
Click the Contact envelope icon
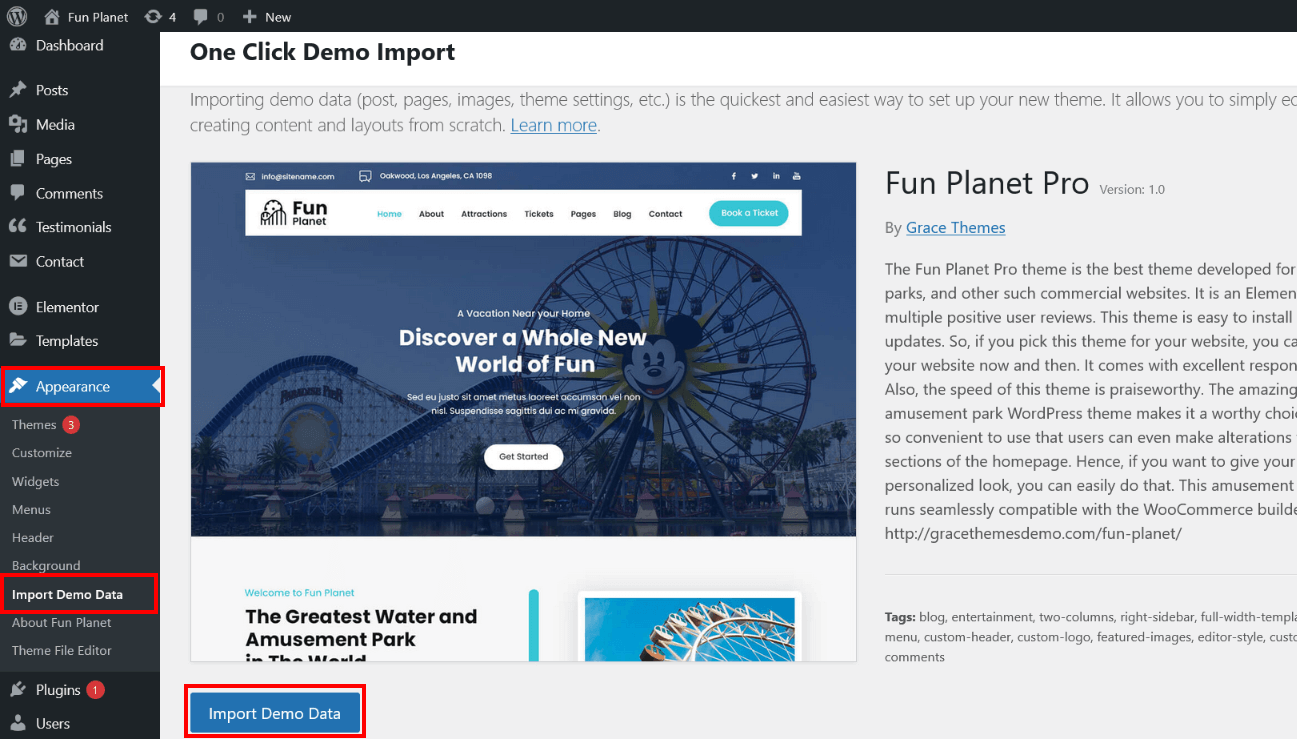[18, 261]
